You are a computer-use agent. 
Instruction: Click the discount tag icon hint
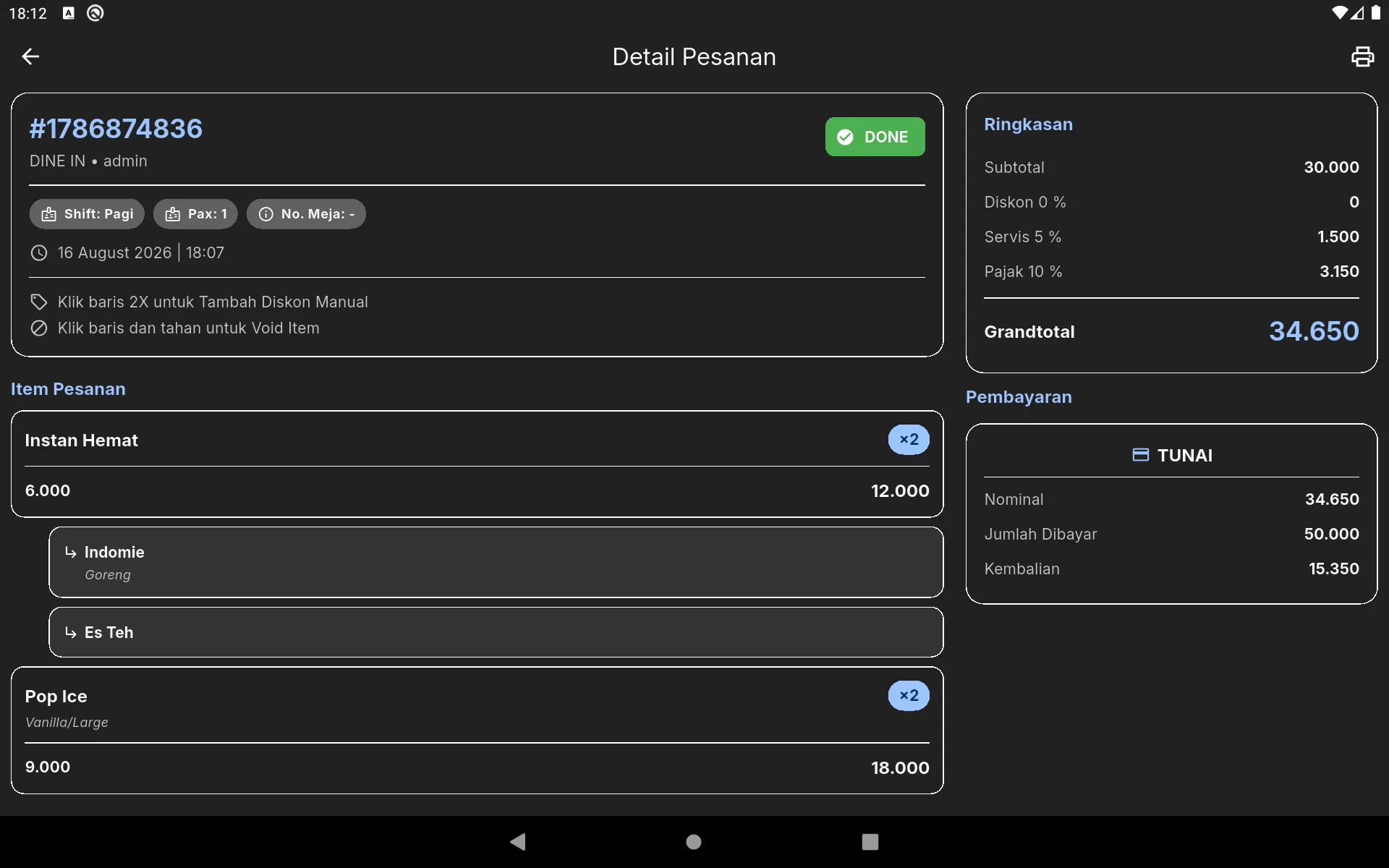point(39,302)
